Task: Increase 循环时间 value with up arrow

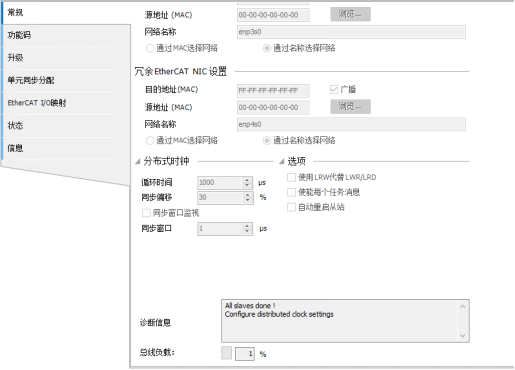Action: pyautogui.click(x=247, y=180)
